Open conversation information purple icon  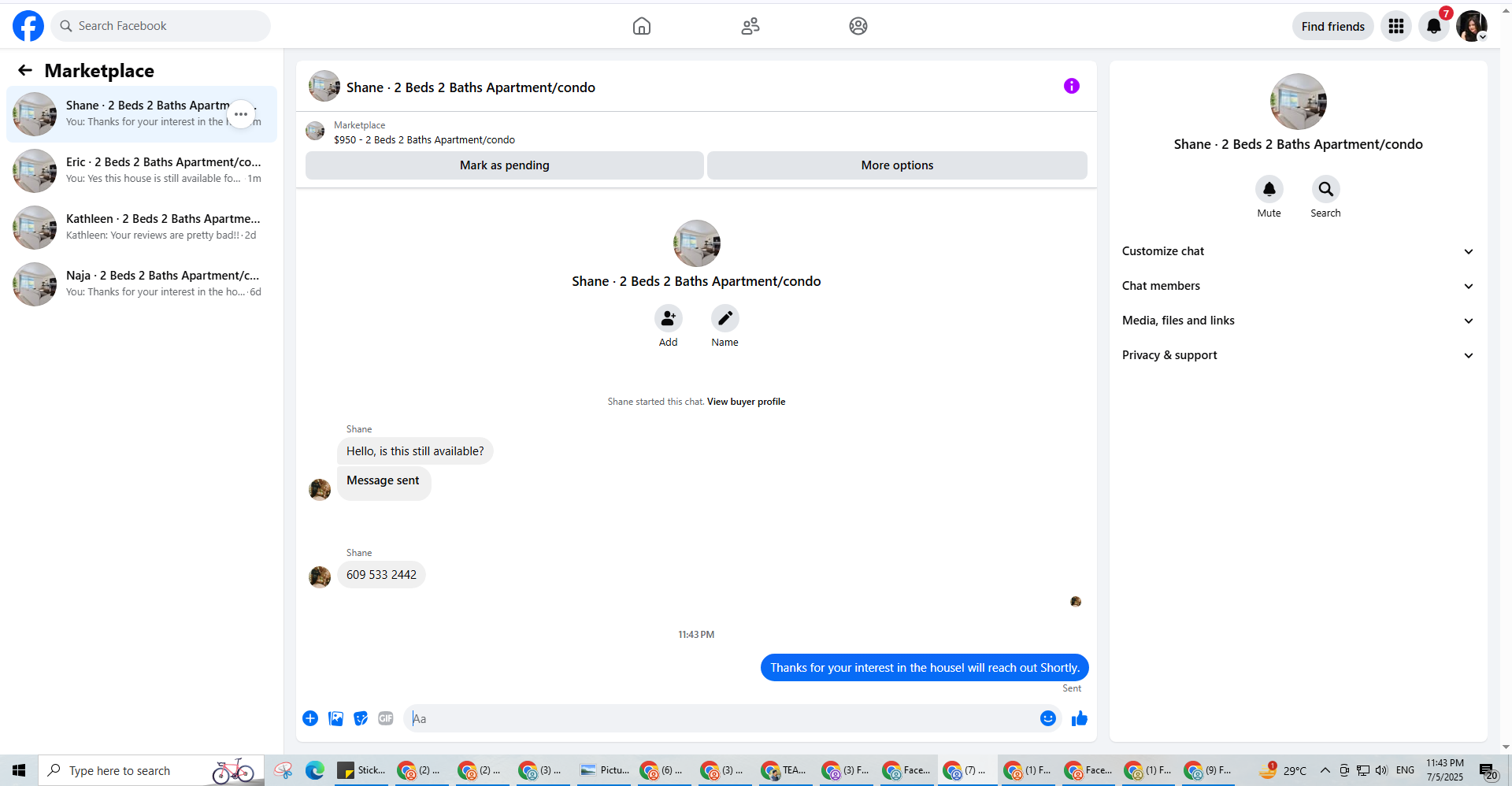click(x=1072, y=86)
